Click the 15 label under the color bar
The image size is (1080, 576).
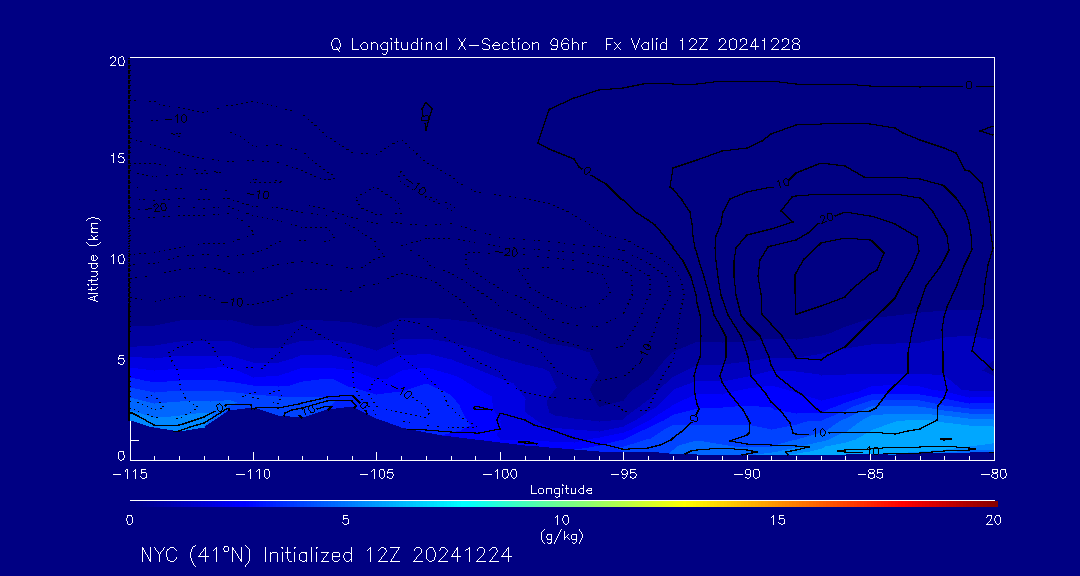(x=778, y=521)
